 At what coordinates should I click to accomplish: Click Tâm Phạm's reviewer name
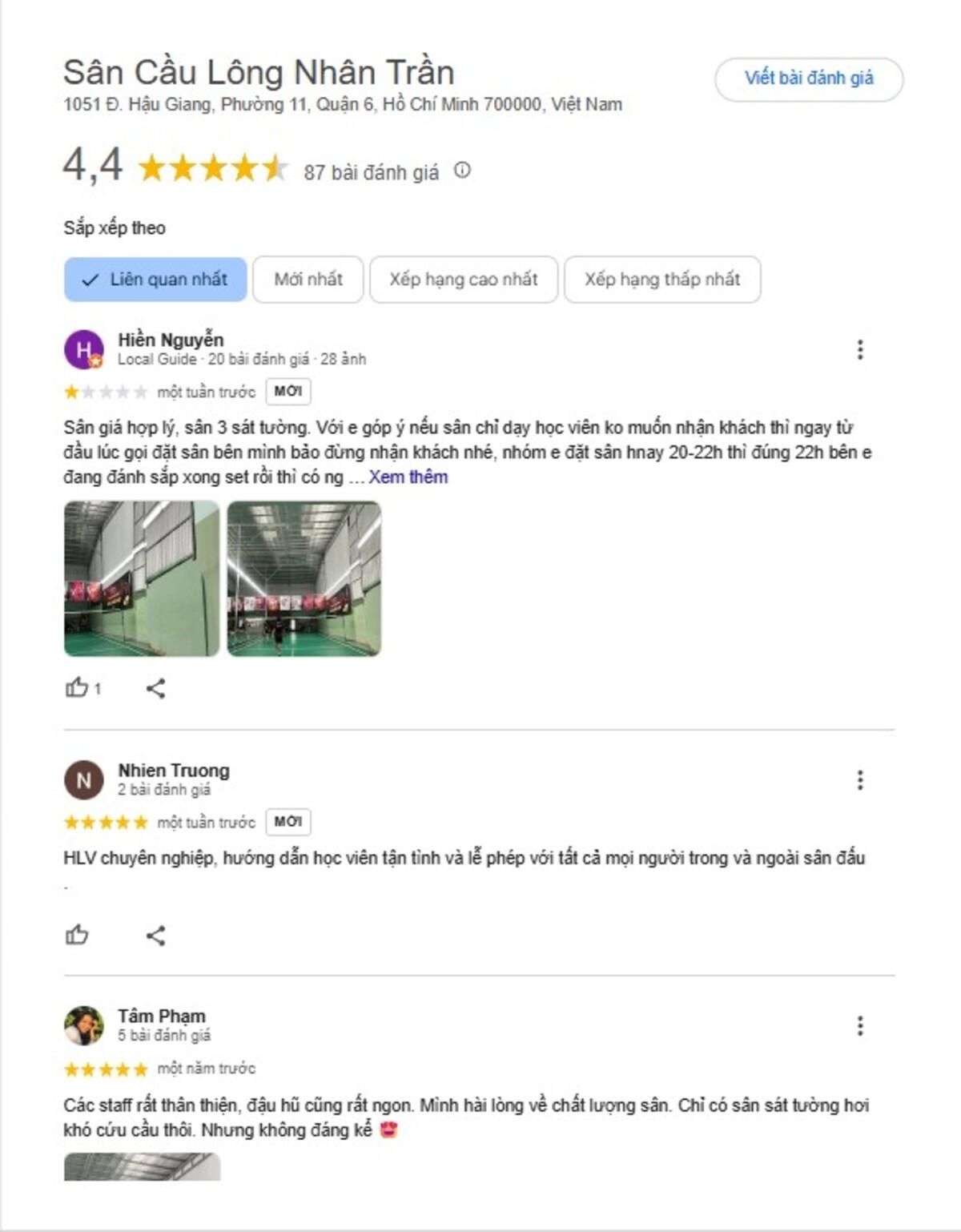162,1016
